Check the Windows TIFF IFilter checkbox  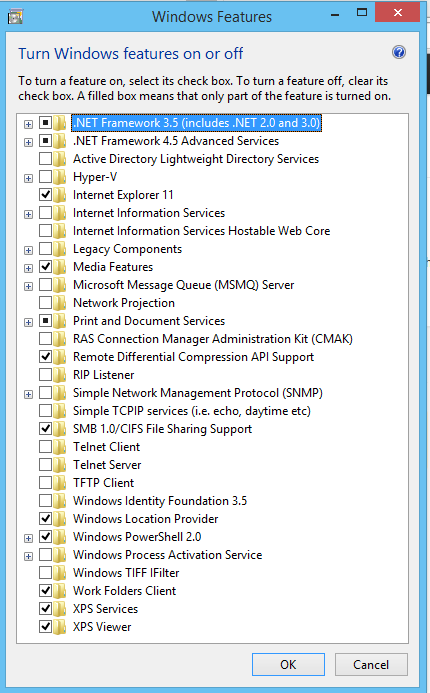coord(46,572)
